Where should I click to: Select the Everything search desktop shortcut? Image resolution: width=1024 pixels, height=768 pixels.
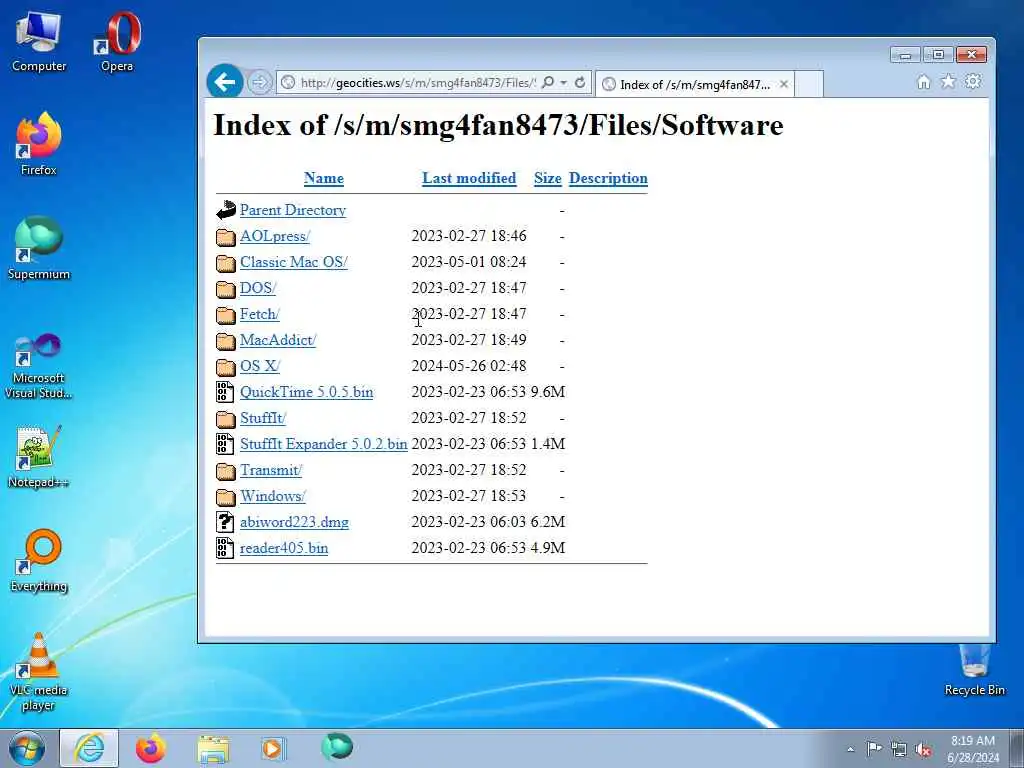pyautogui.click(x=39, y=561)
